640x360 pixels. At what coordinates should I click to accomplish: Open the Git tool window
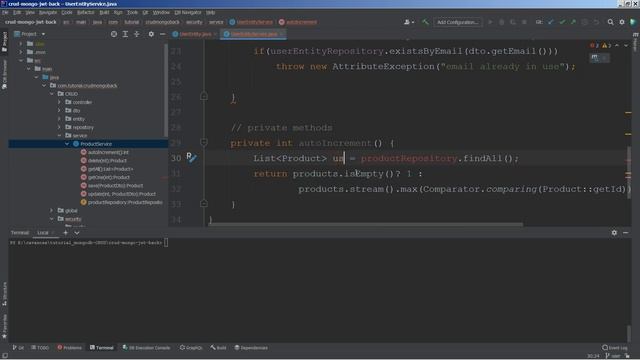[x=18, y=348]
